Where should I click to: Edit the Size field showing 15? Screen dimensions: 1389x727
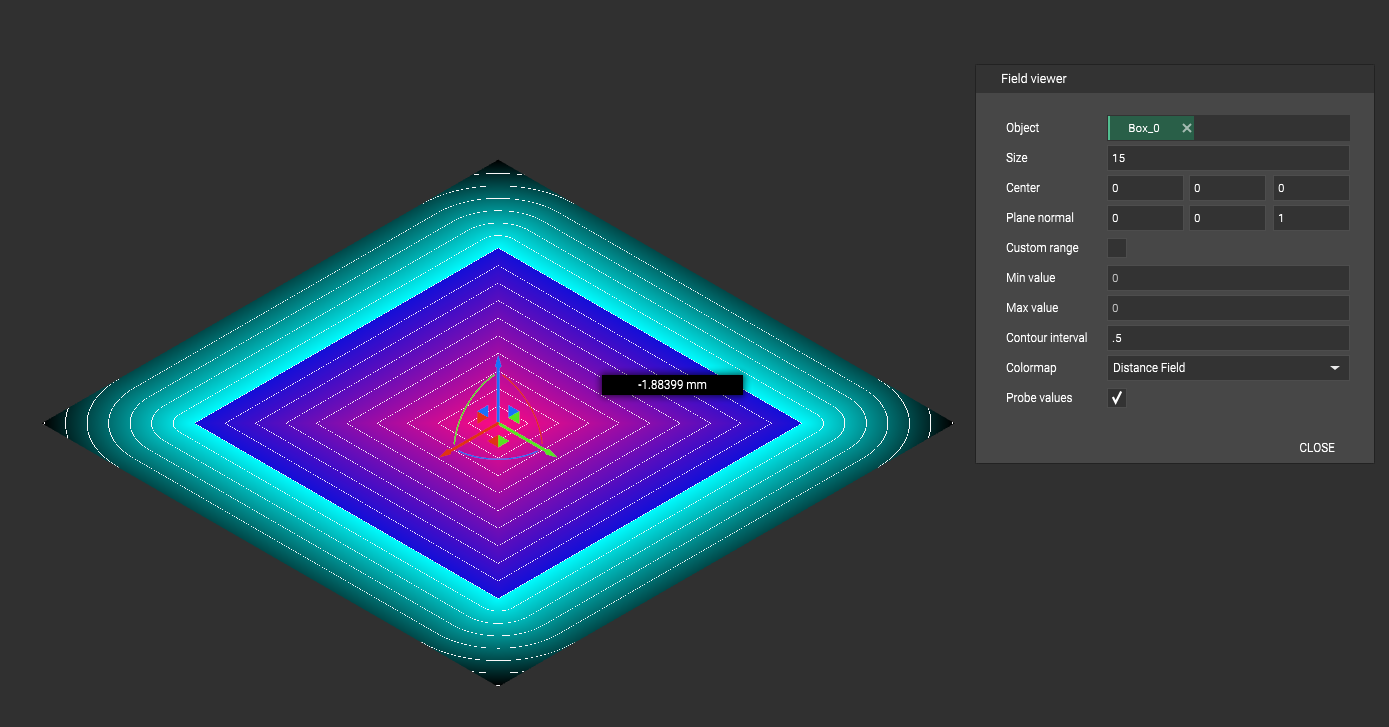[x=1229, y=158]
